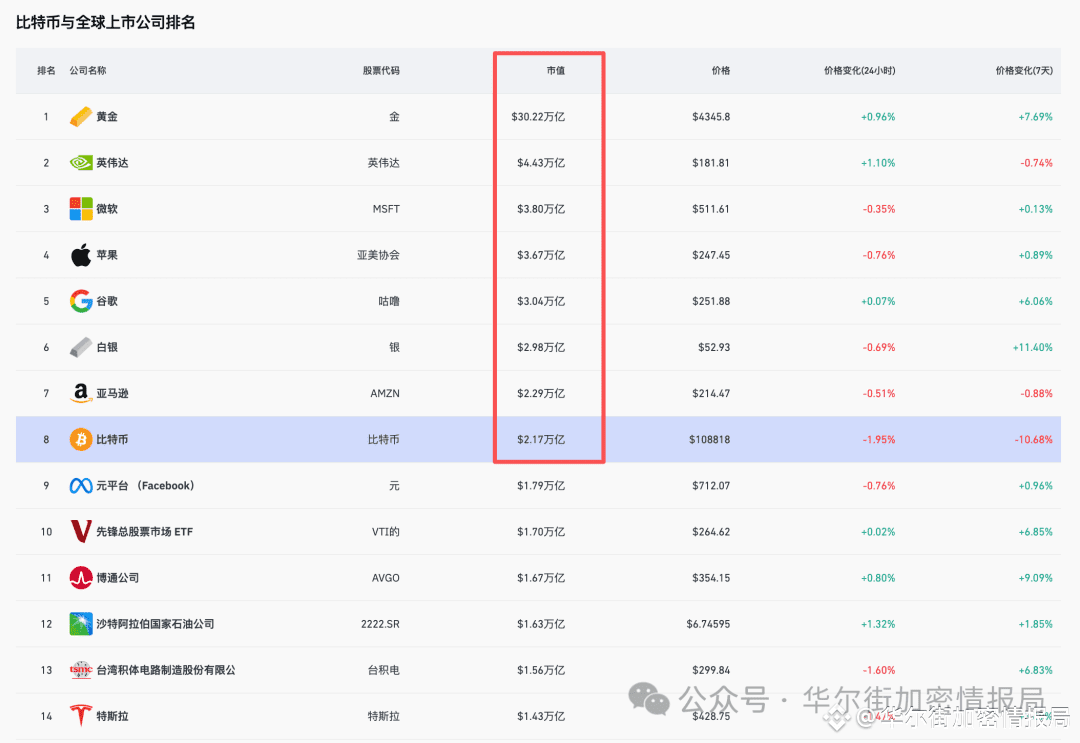
Task: Sort by 市值 column header
Action: point(556,71)
